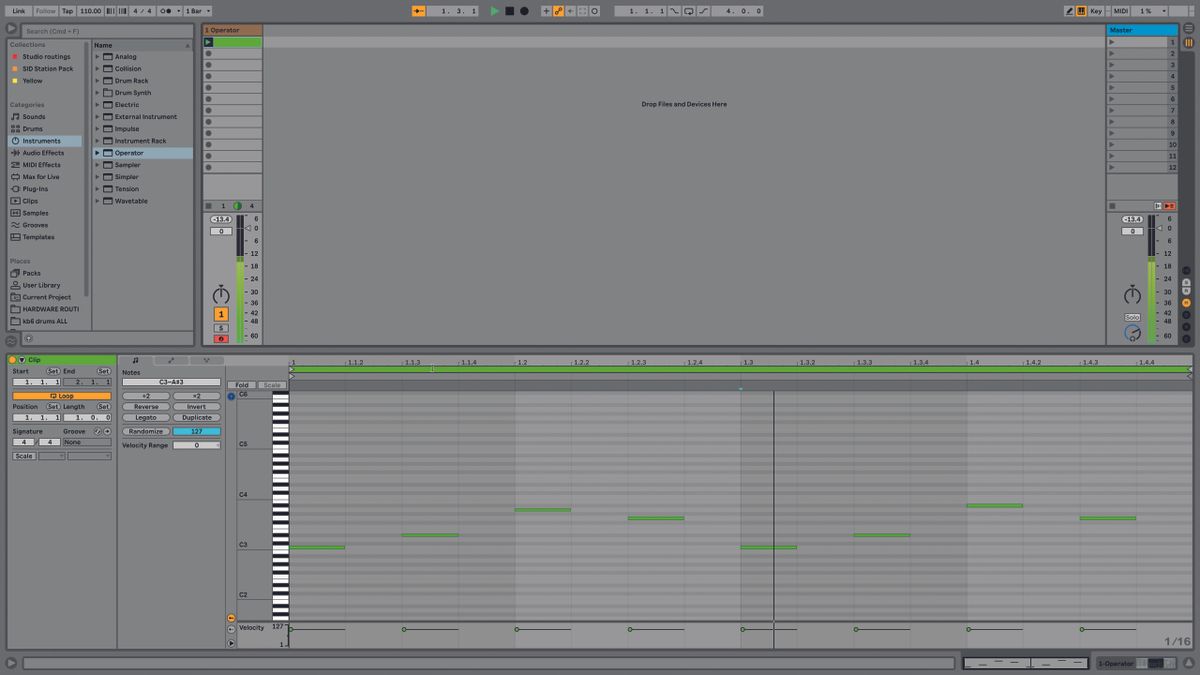This screenshot has width=1200, height=675.
Task: Toggle the orange clip activator circle
Action: pyautogui.click(x=12, y=360)
